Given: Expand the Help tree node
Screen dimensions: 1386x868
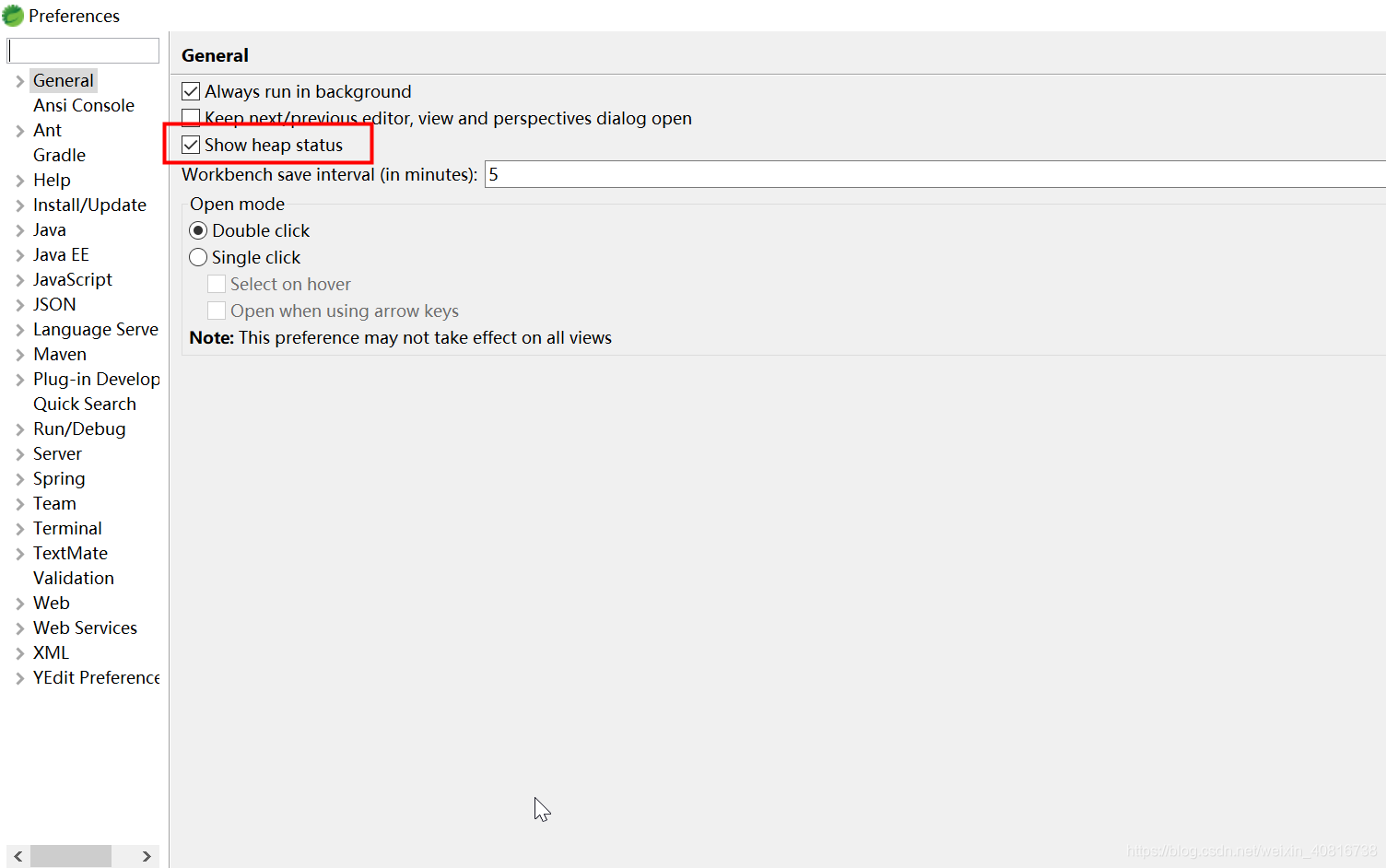Looking at the screenshot, I should 19,181.
